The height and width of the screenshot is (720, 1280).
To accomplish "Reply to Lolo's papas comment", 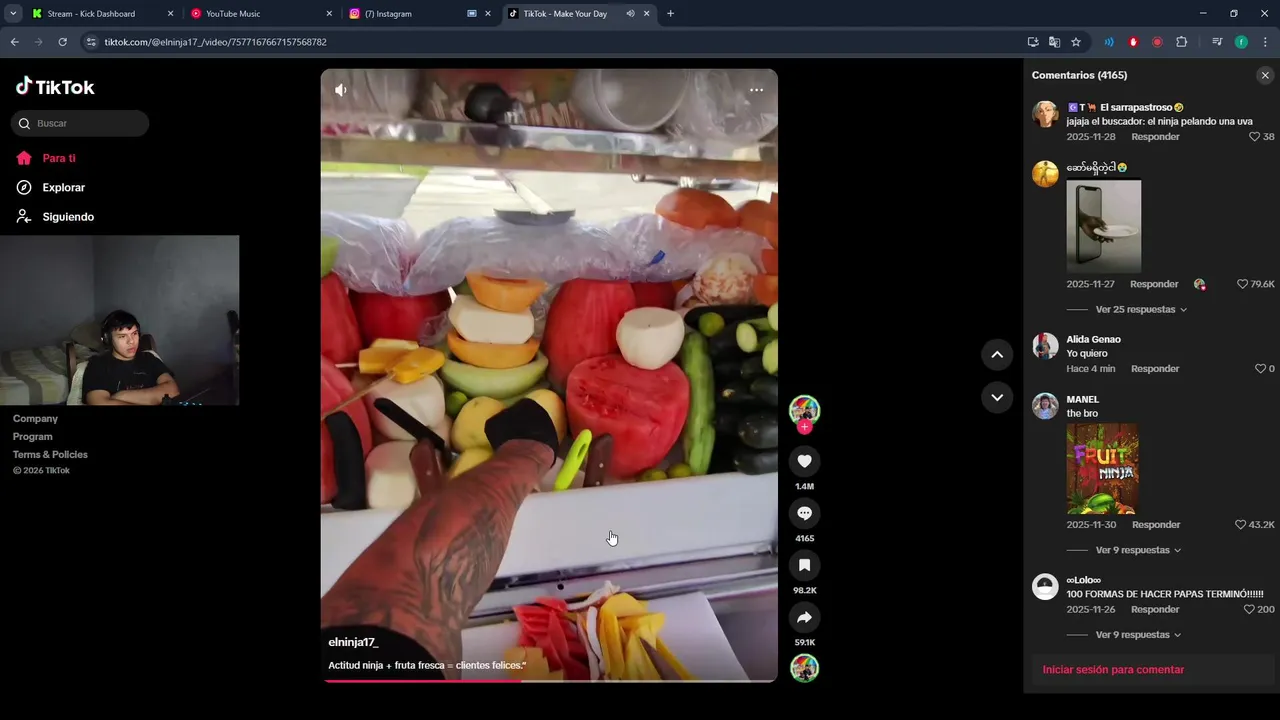I will pyautogui.click(x=1155, y=610).
